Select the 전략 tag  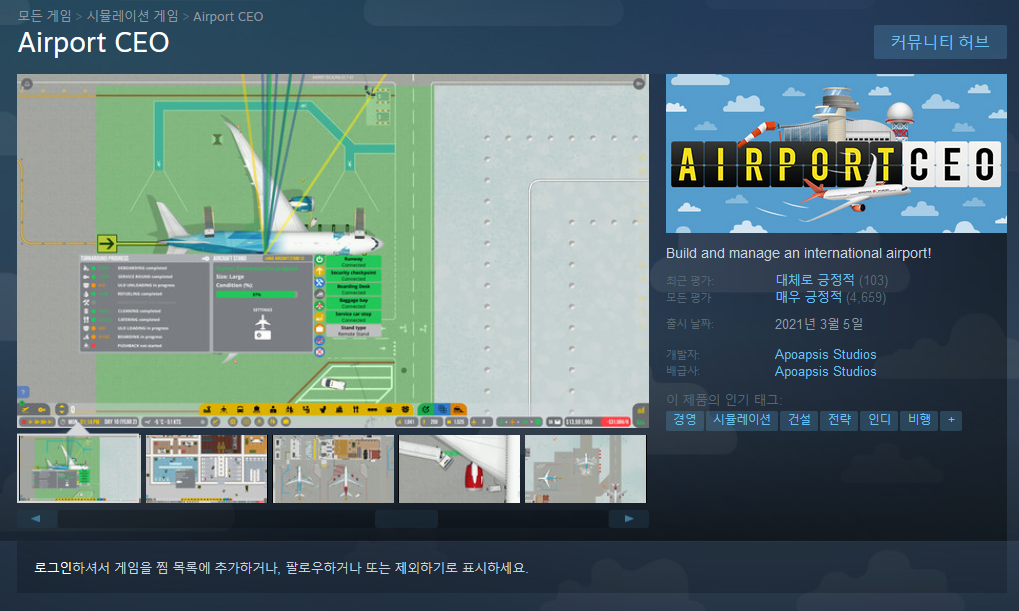point(839,420)
